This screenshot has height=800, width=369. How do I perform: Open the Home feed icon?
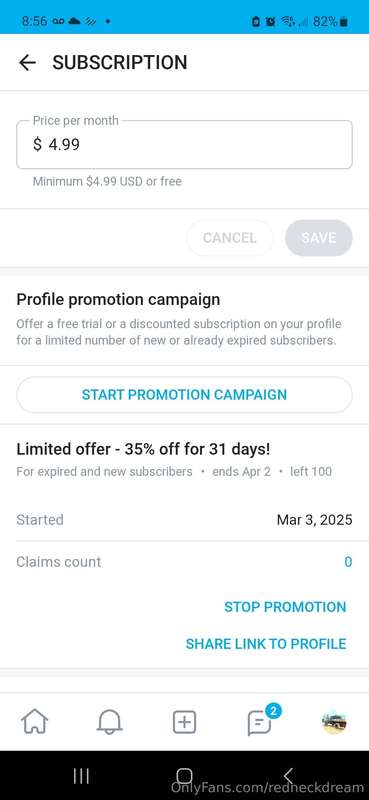point(34,722)
